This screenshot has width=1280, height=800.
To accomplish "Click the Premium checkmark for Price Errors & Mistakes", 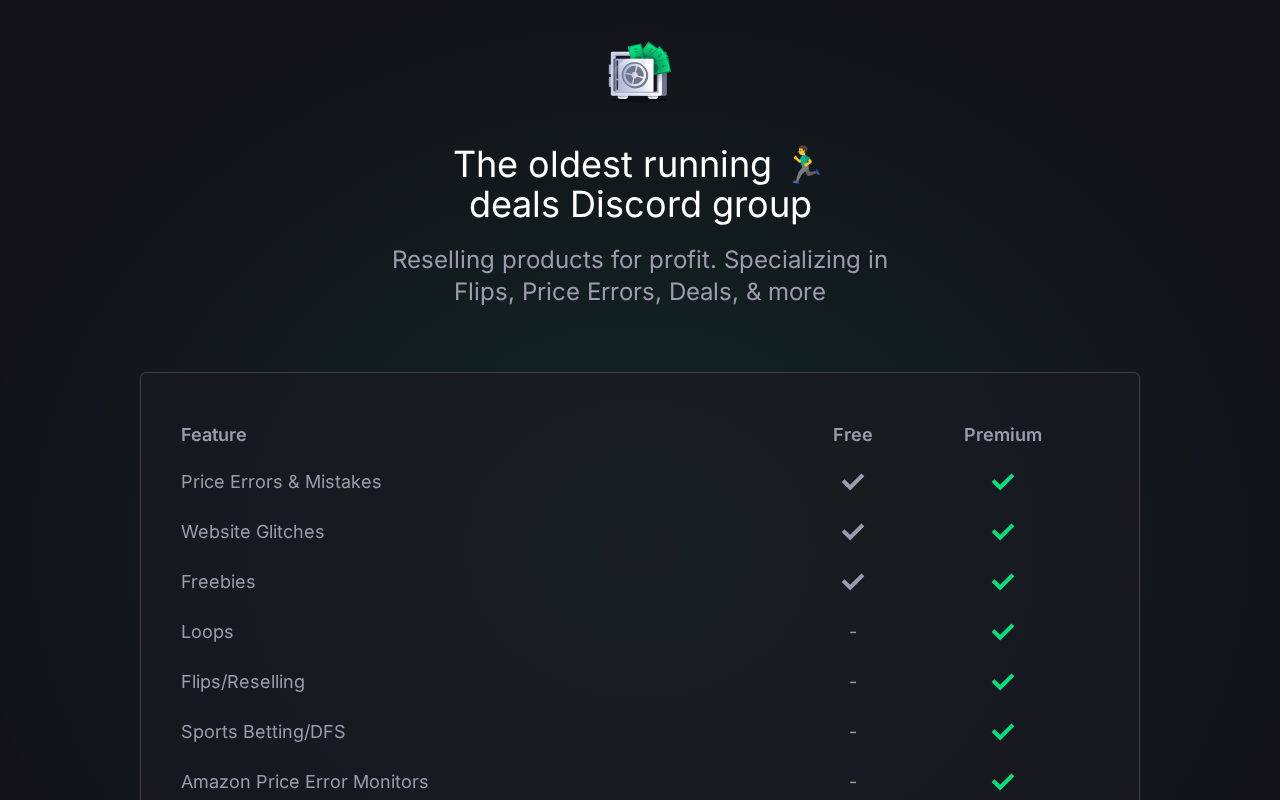I will coord(1002,482).
